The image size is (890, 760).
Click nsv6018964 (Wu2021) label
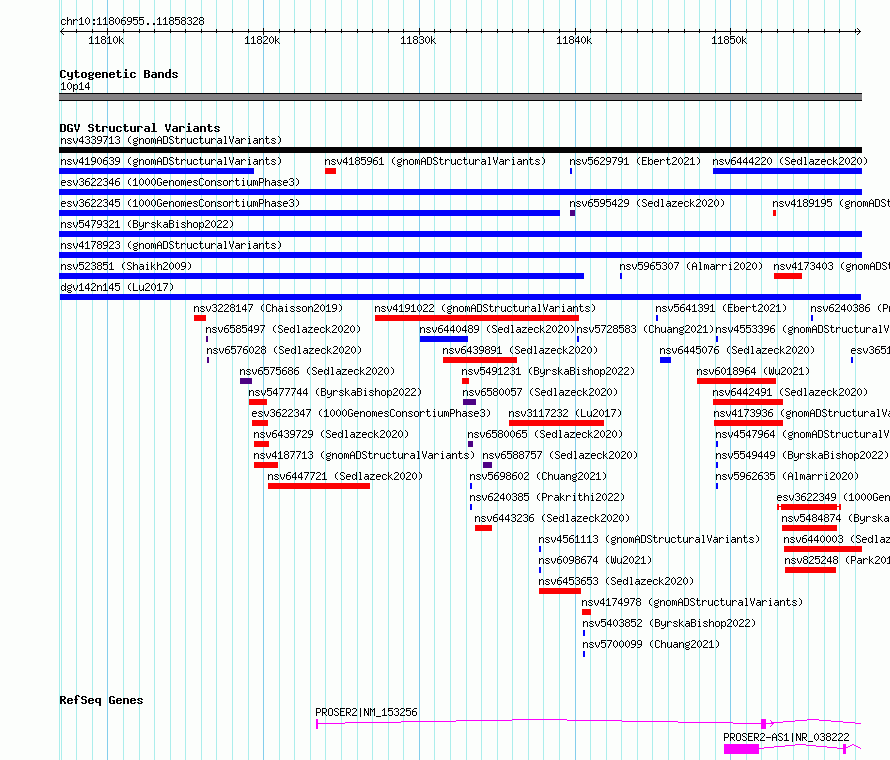pos(753,371)
